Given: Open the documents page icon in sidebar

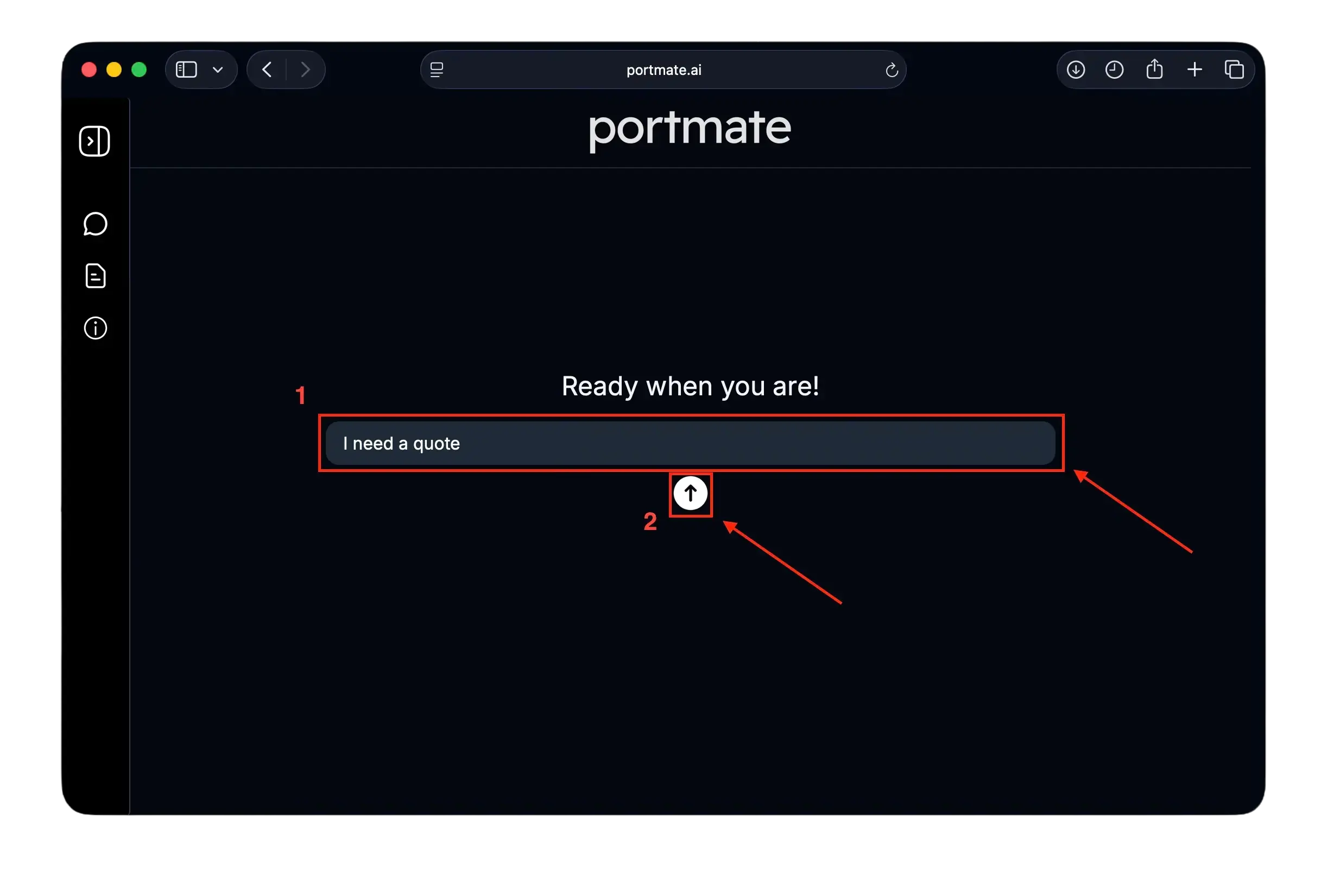Looking at the screenshot, I should coord(96,276).
